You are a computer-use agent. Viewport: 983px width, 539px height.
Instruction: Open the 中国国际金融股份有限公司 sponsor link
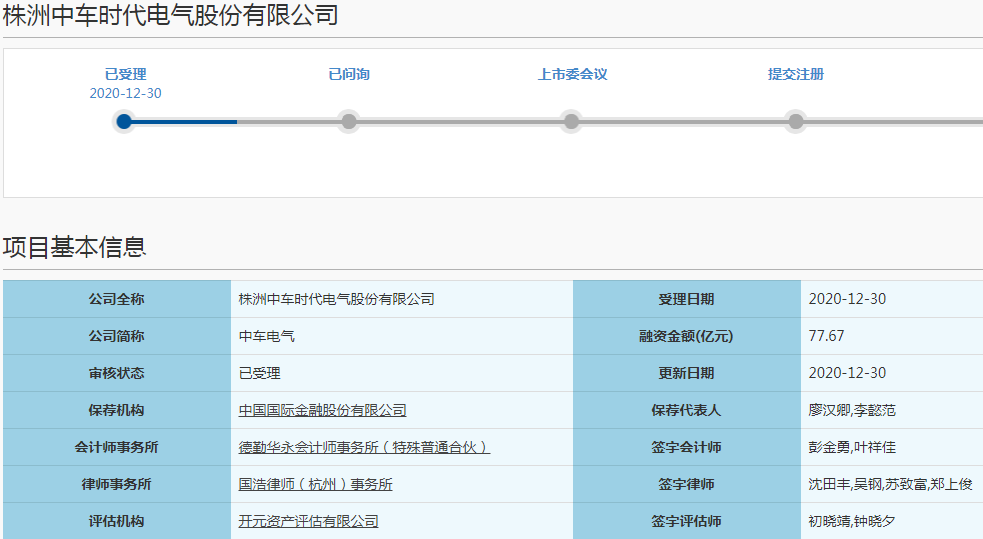[x=322, y=410]
